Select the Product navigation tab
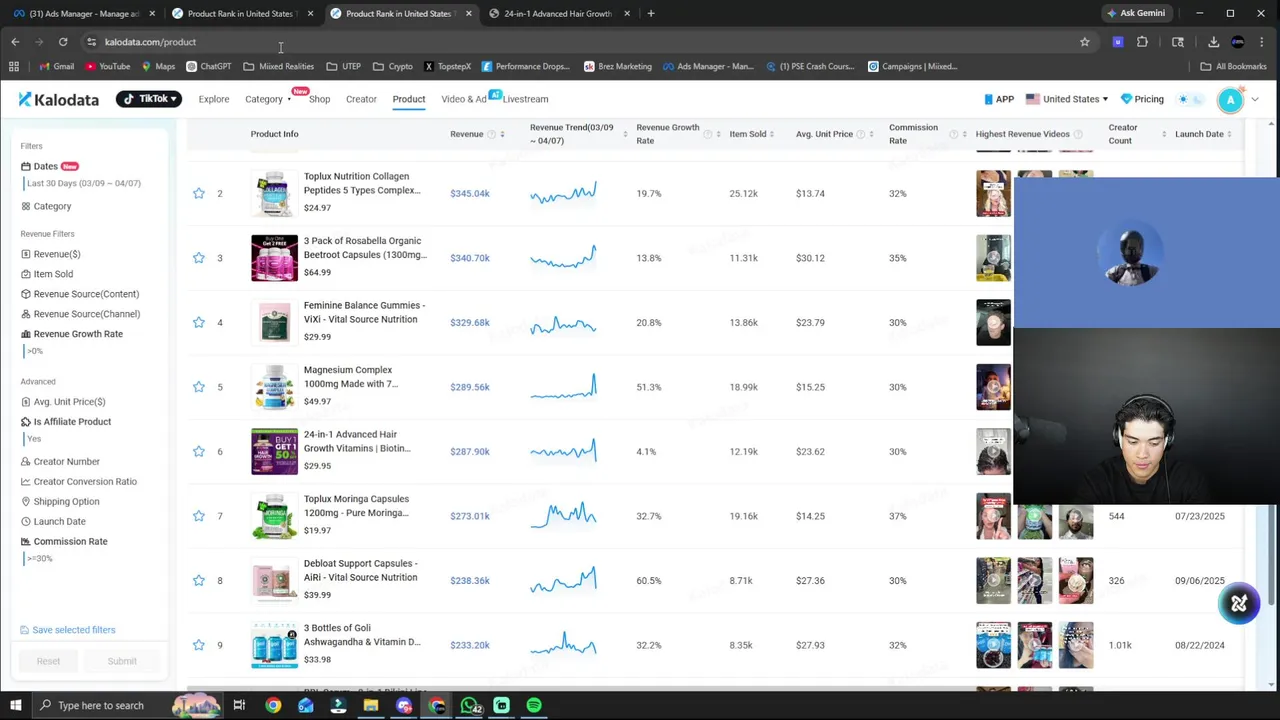Screen dimensions: 1280x720 coord(408,99)
